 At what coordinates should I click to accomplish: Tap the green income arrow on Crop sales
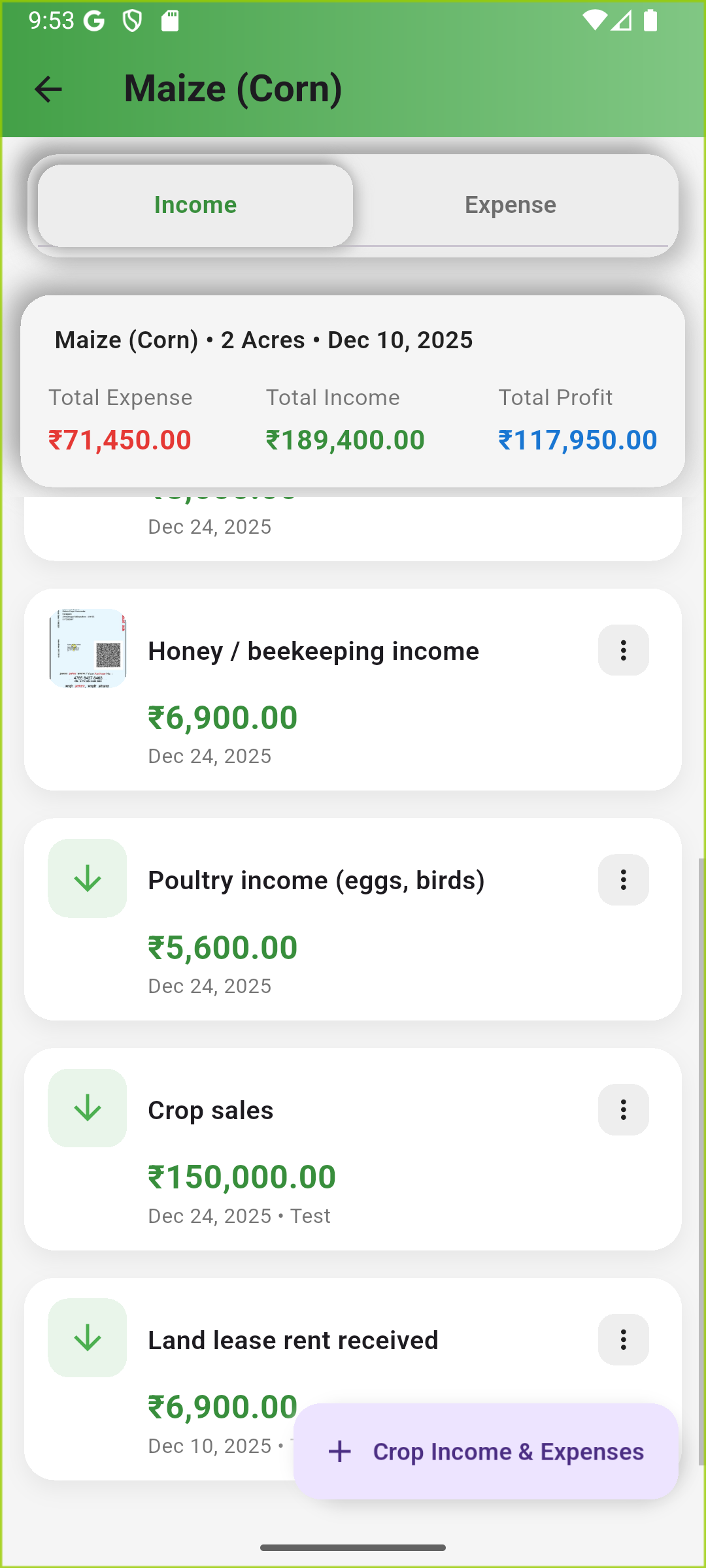[87, 1108]
